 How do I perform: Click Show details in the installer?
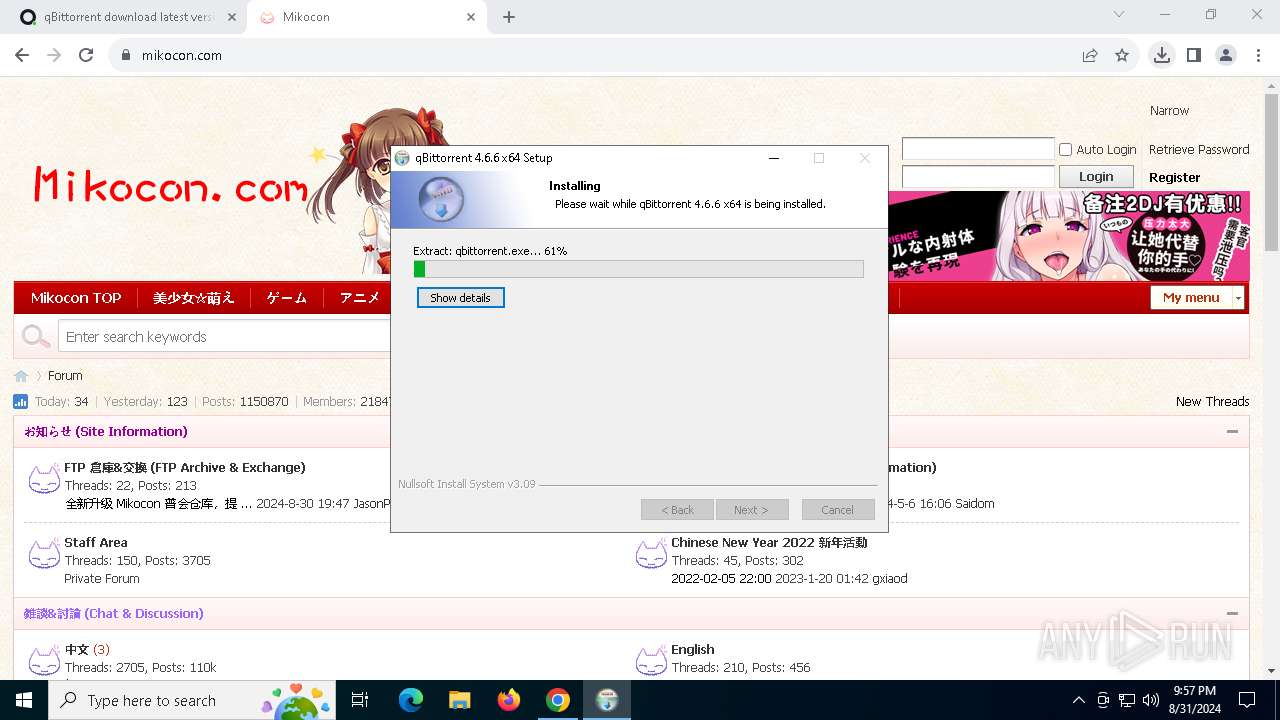[x=460, y=298]
